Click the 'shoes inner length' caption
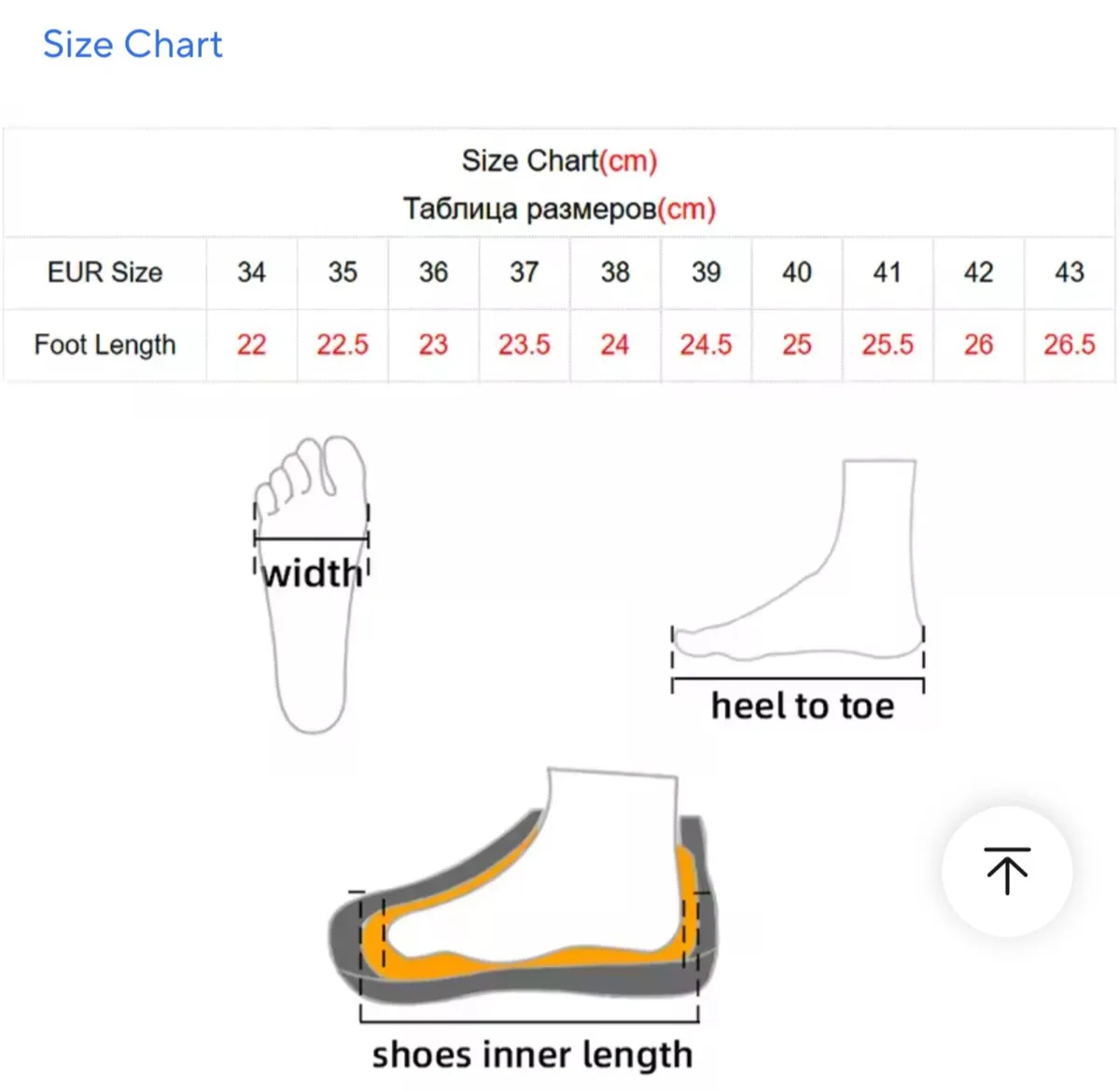 [532, 1055]
